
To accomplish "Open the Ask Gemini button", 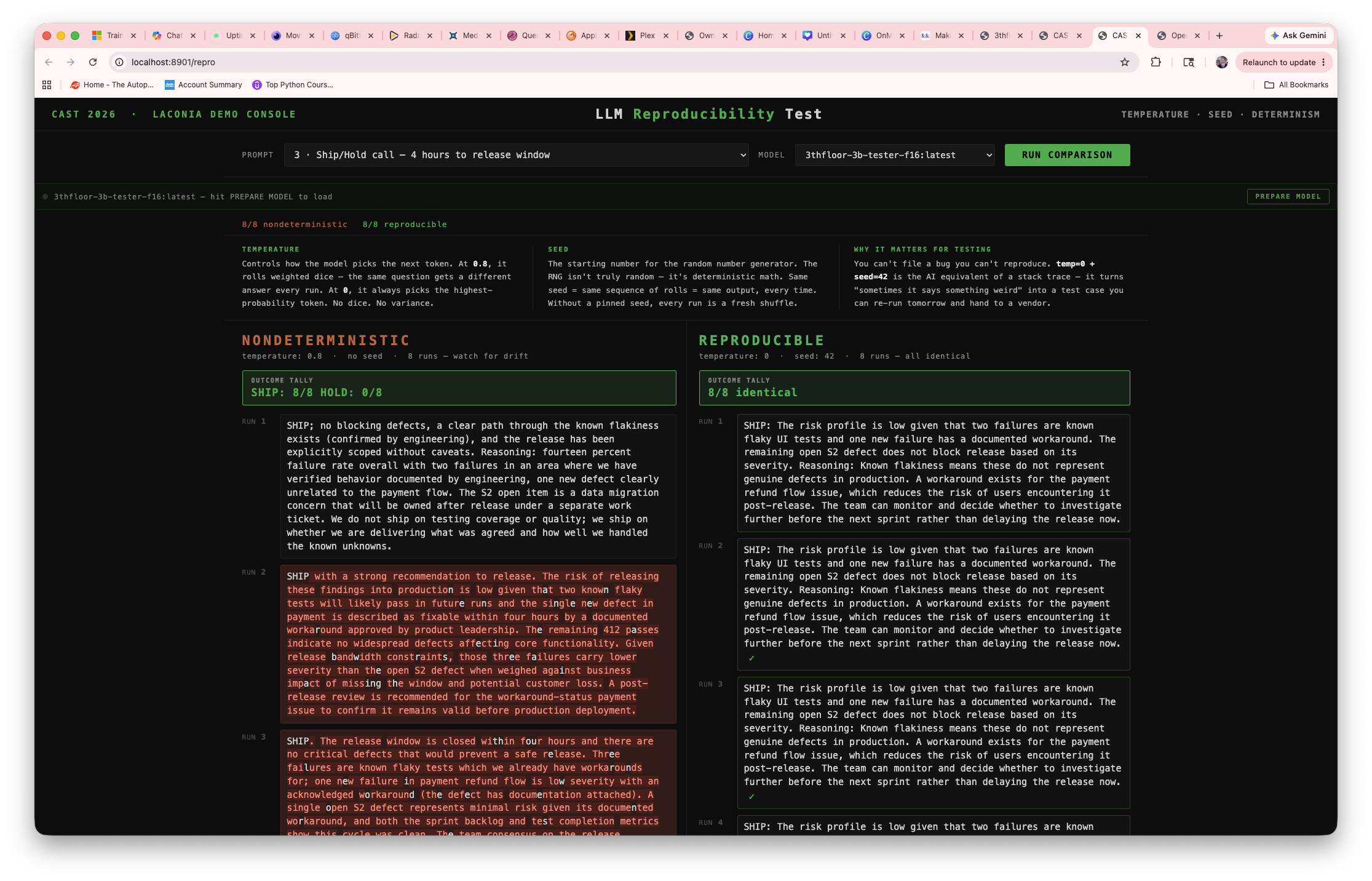I will click(1298, 36).
